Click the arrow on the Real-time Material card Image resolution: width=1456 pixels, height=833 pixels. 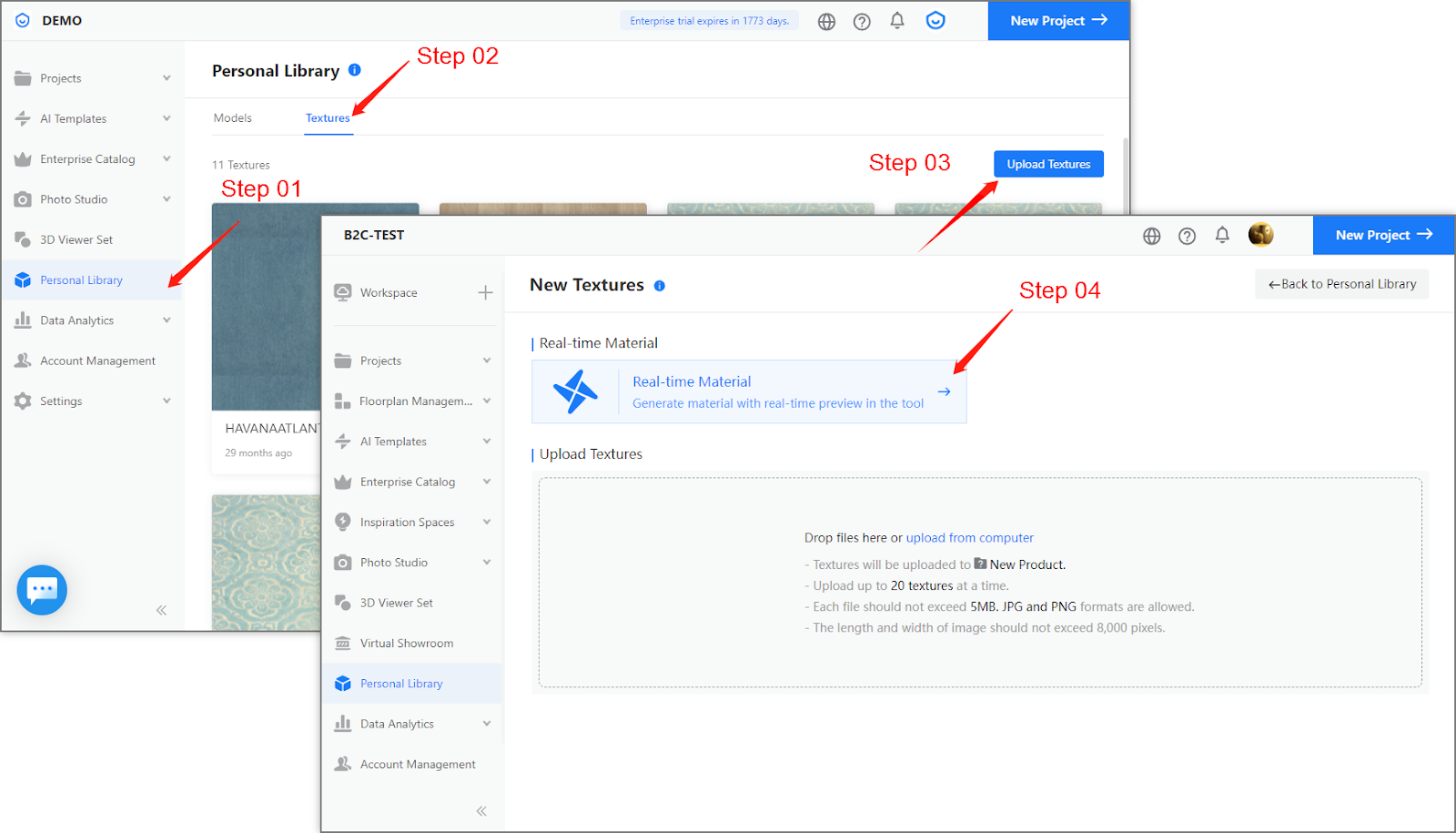coord(945,391)
